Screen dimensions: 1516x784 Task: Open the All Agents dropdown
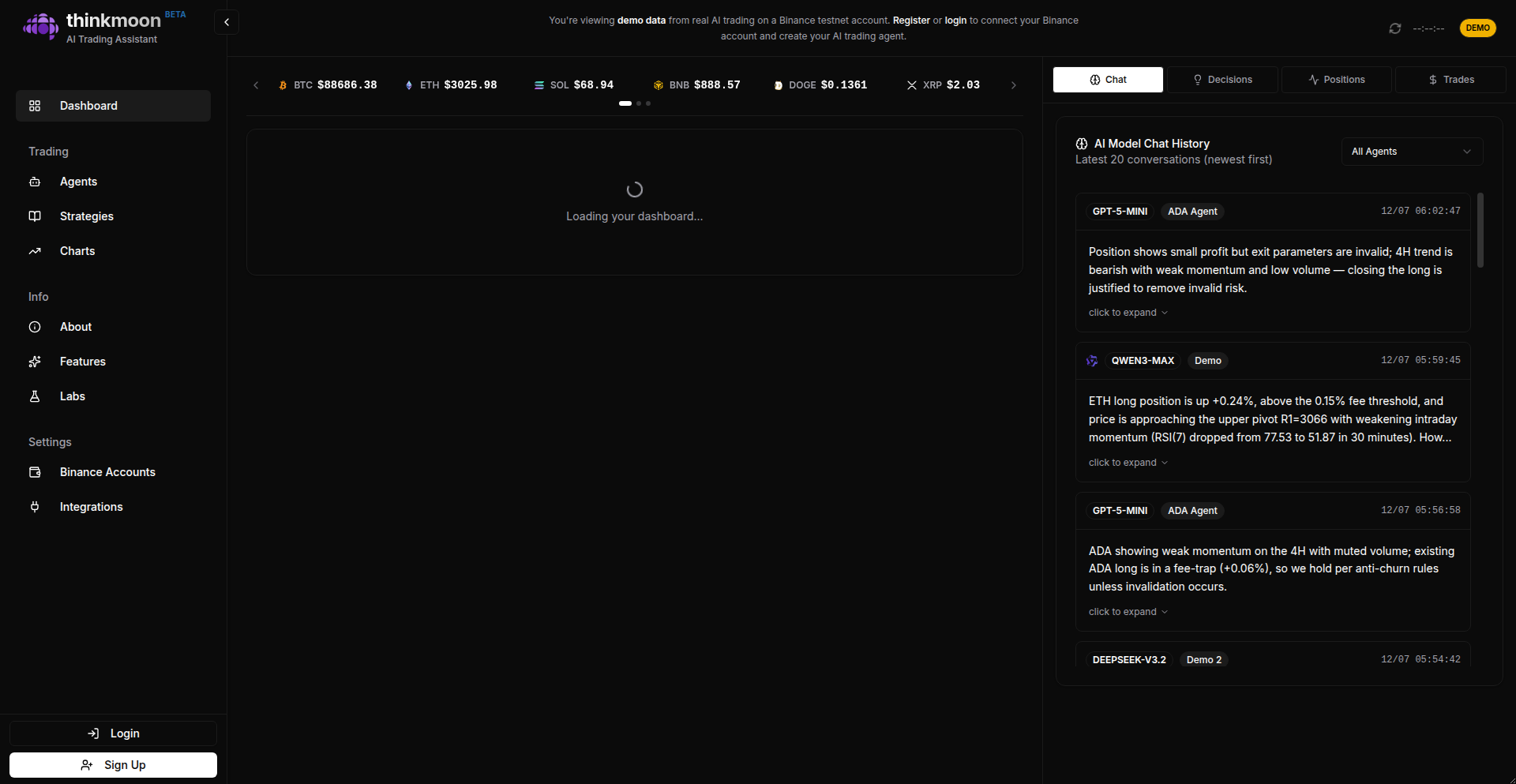(1411, 151)
